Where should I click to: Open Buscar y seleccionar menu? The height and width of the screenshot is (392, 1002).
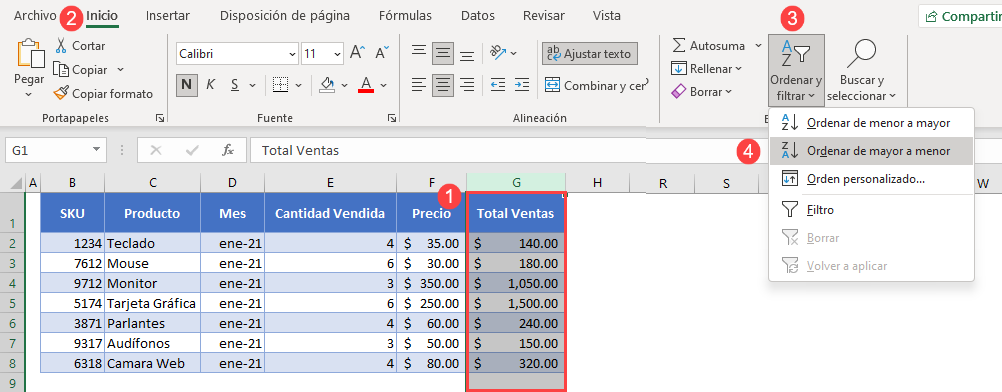(x=862, y=70)
